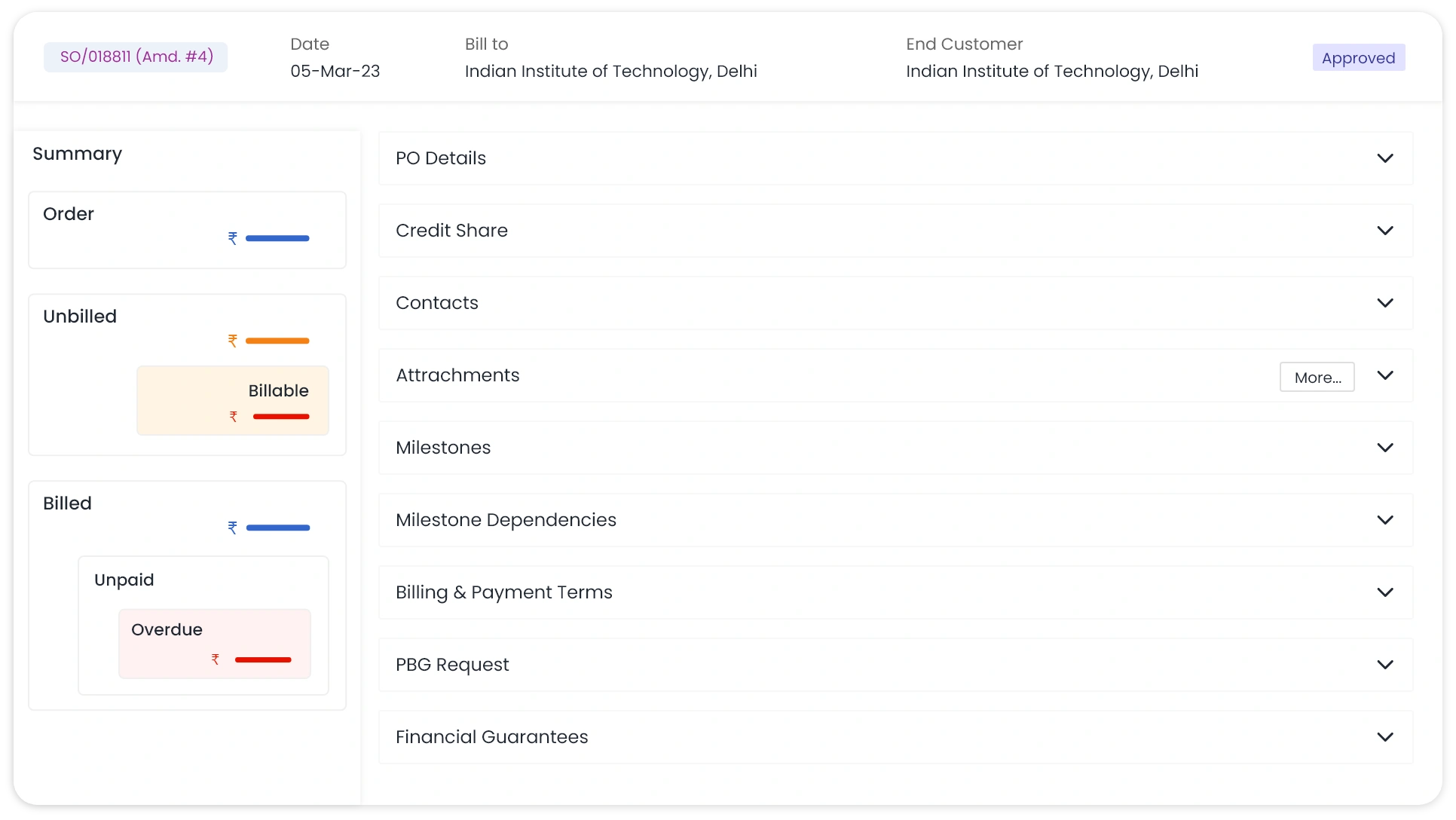Open the Contacts section chevron
Viewport: 1456px width, 820px height.
click(1384, 303)
